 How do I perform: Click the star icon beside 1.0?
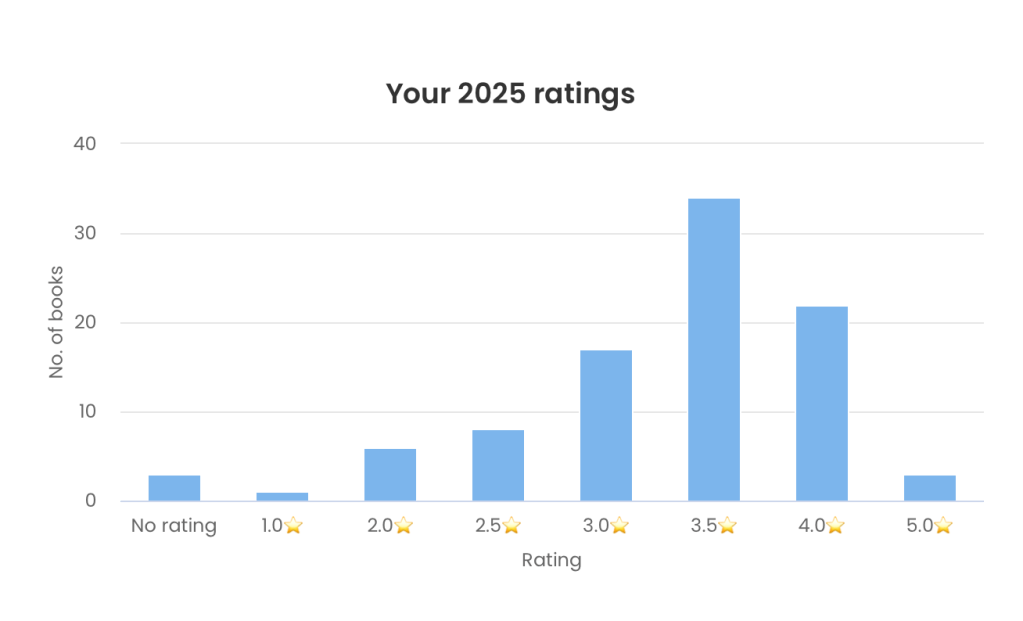(x=293, y=526)
